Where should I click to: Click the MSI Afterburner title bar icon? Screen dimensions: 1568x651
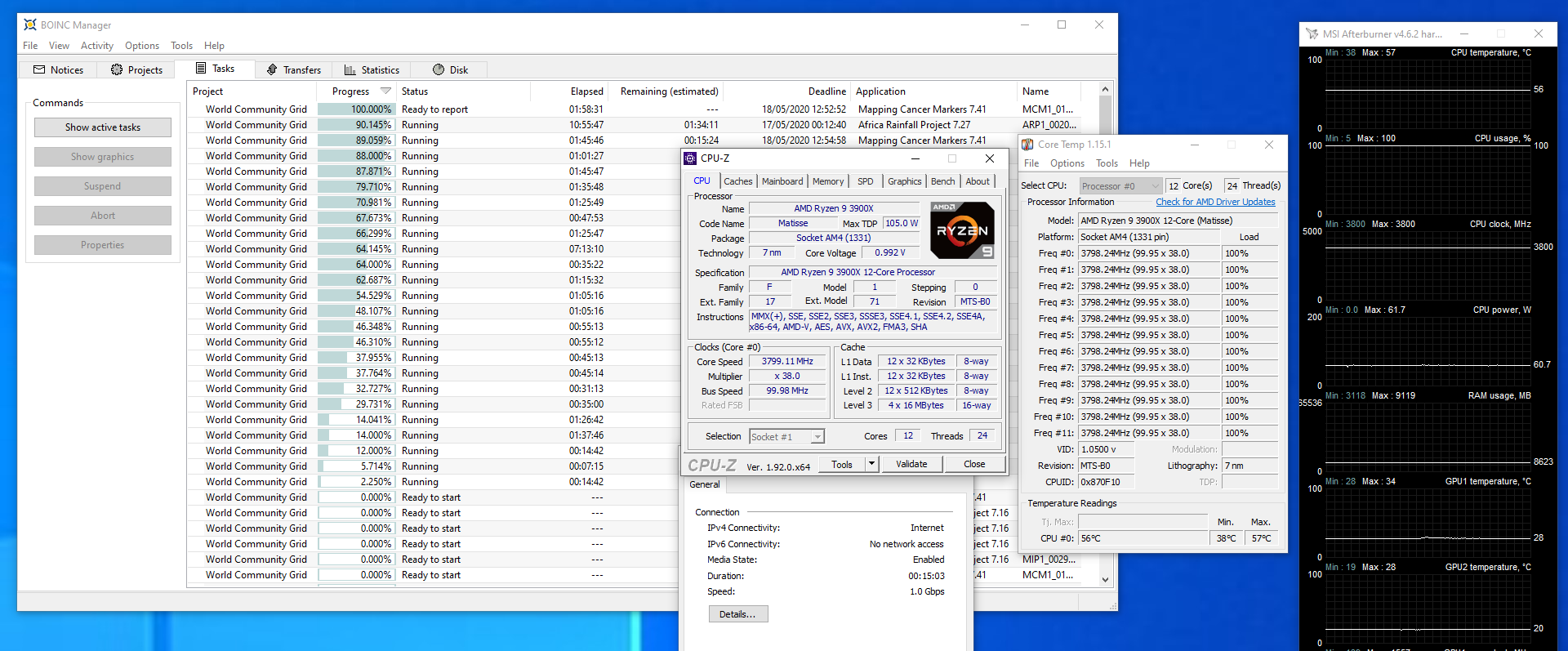click(1312, 33)
